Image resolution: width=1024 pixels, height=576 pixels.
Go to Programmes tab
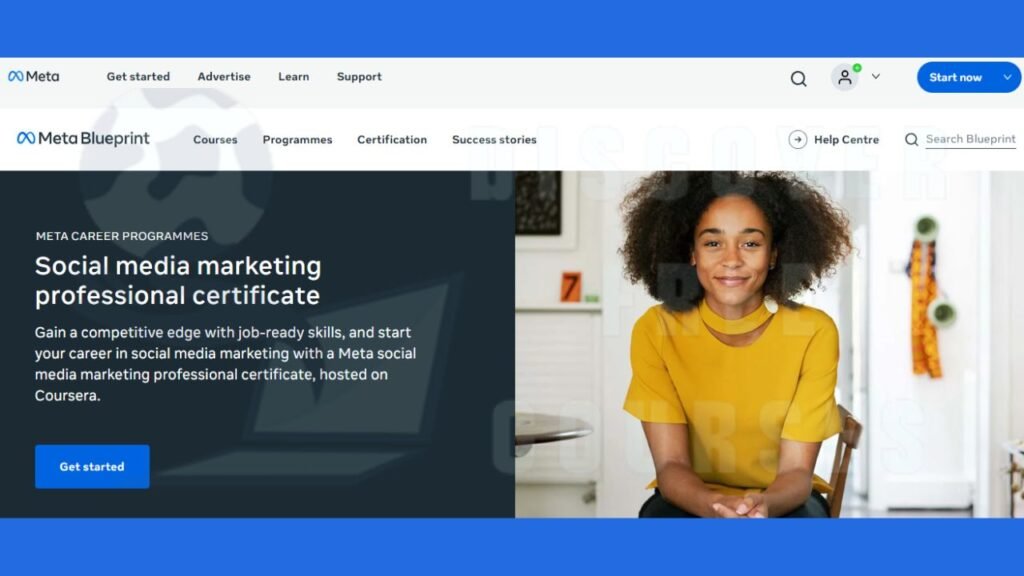(297, 140)
